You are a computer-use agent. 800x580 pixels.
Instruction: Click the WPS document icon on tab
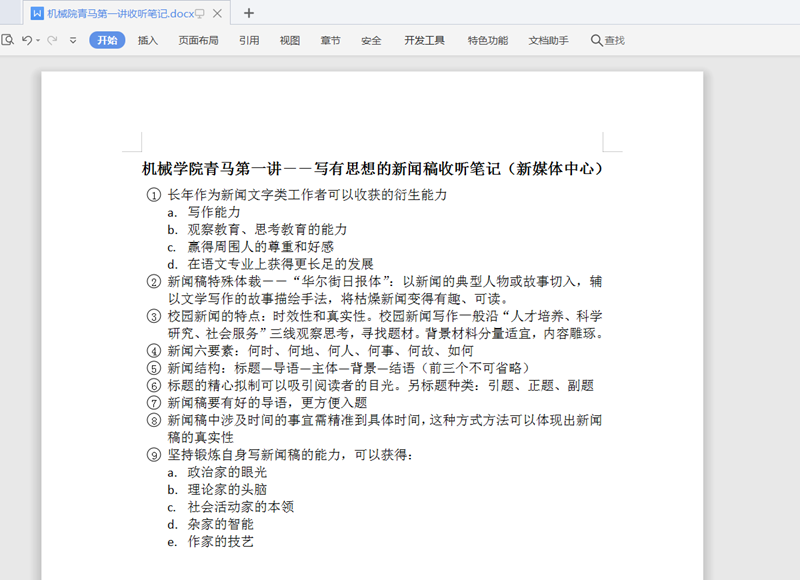click(x=37, y=14)
